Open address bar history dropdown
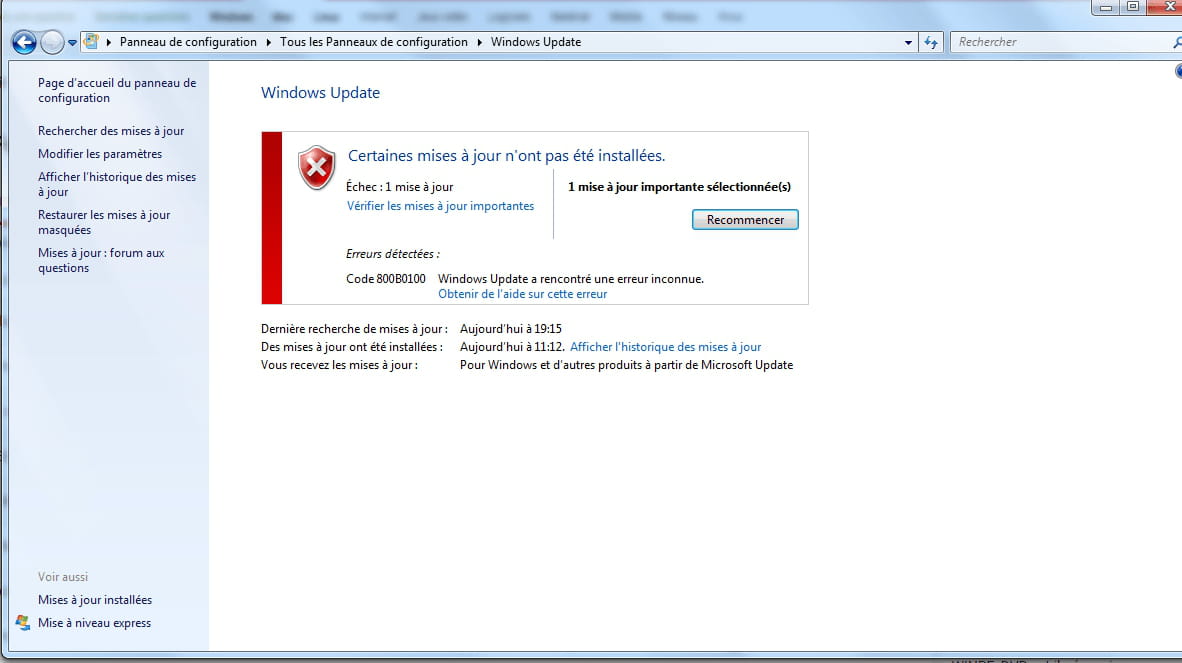Screen dimensions: 1182x663 click(908, 43)
